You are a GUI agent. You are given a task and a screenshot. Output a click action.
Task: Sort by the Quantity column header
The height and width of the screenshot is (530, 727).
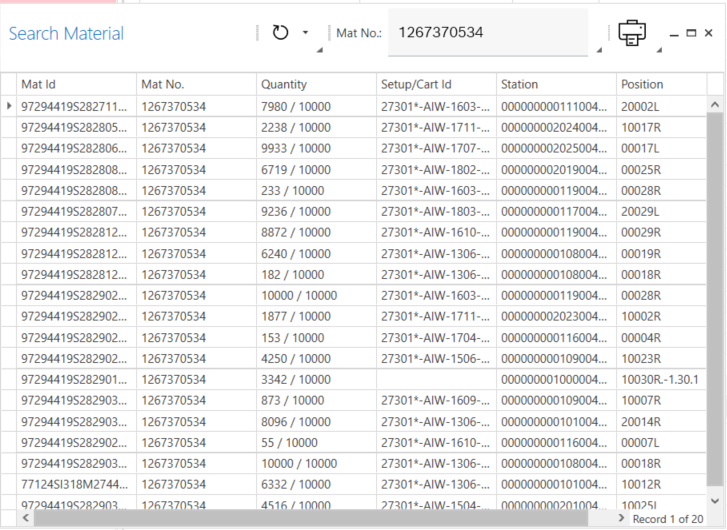pyautogui.click(x=315, y=84)
